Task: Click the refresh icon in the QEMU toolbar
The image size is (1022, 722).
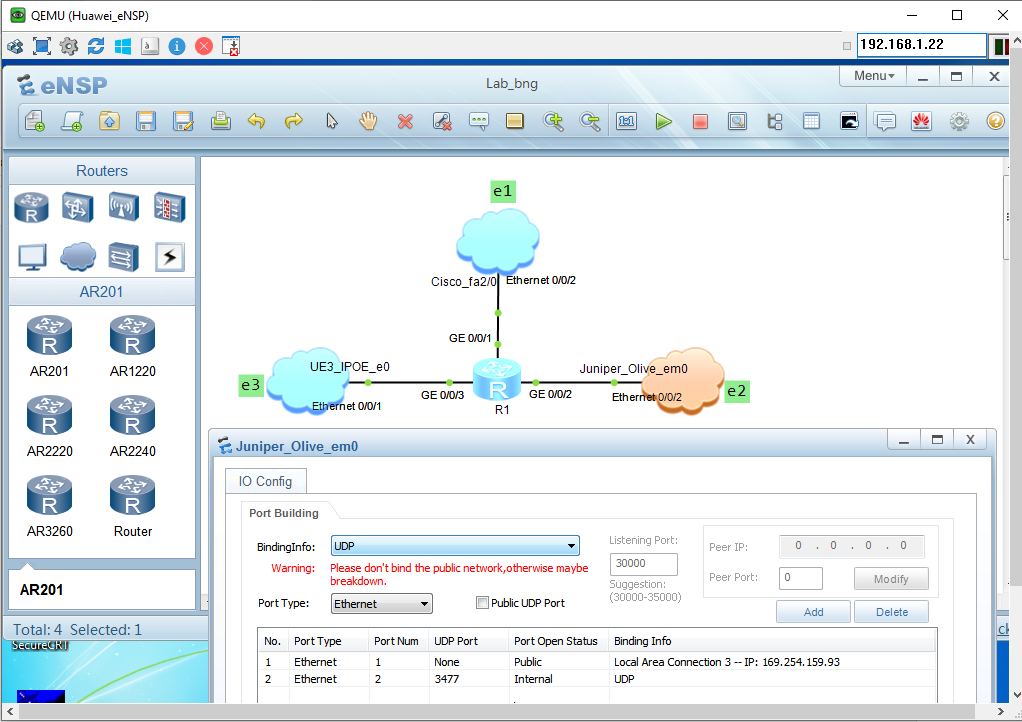Action: click(95, 45)
